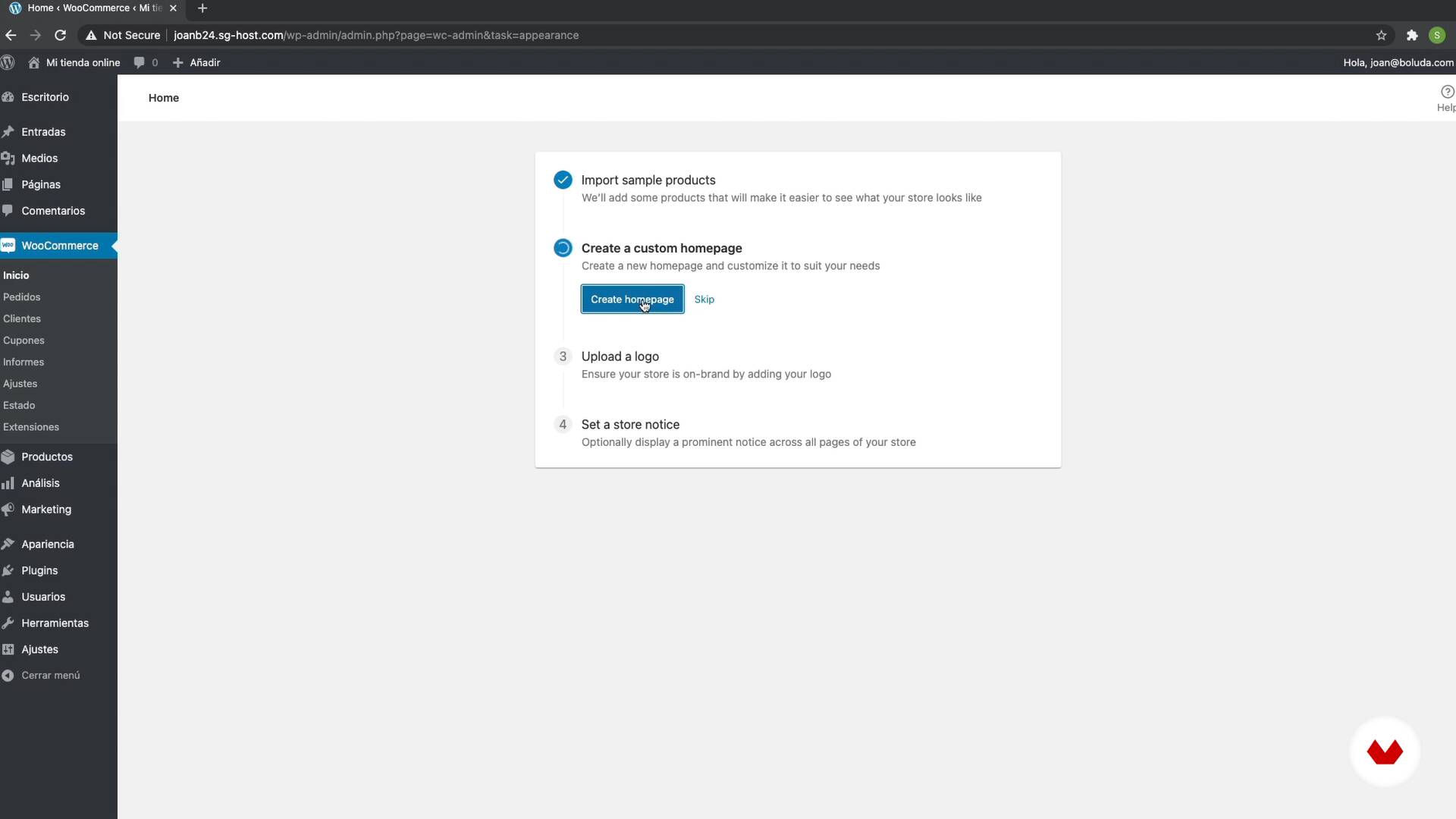Open the green S Chrome profile avatar
1456x819 pixels.
click(1436, 35)
